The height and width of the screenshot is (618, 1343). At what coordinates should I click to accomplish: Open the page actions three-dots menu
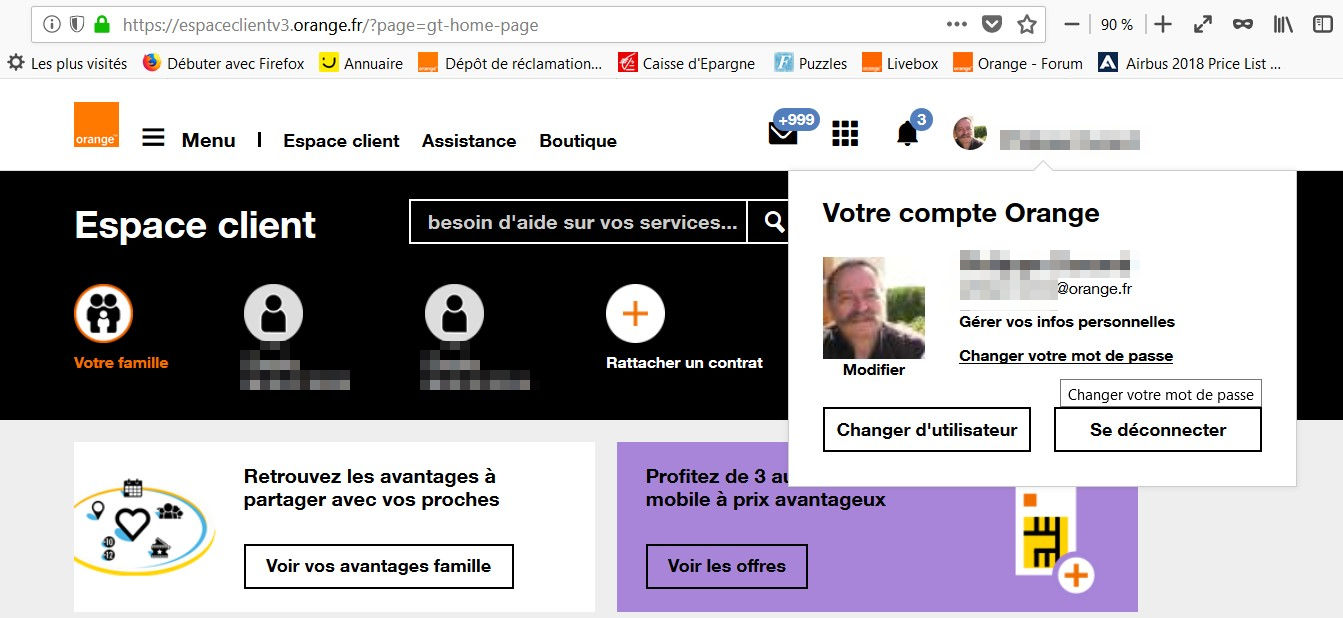956,24
